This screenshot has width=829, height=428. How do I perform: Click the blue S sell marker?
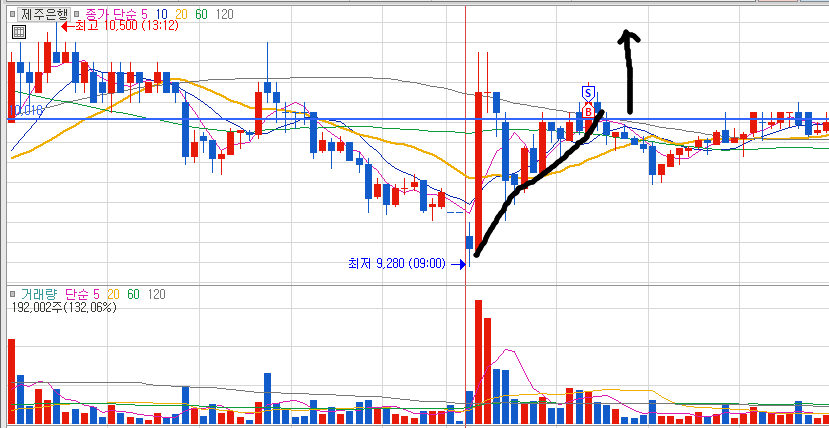[x=587, y=93]
